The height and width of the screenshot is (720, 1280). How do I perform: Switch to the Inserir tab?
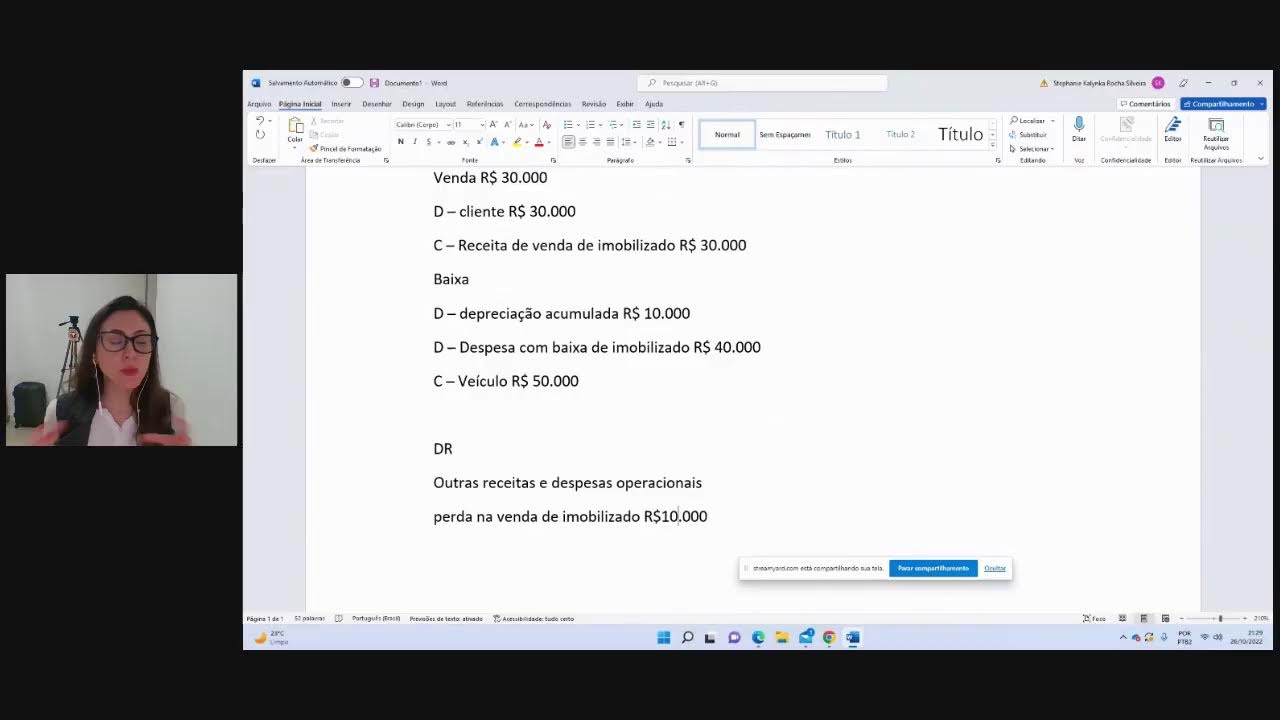(x=341, y=104)
